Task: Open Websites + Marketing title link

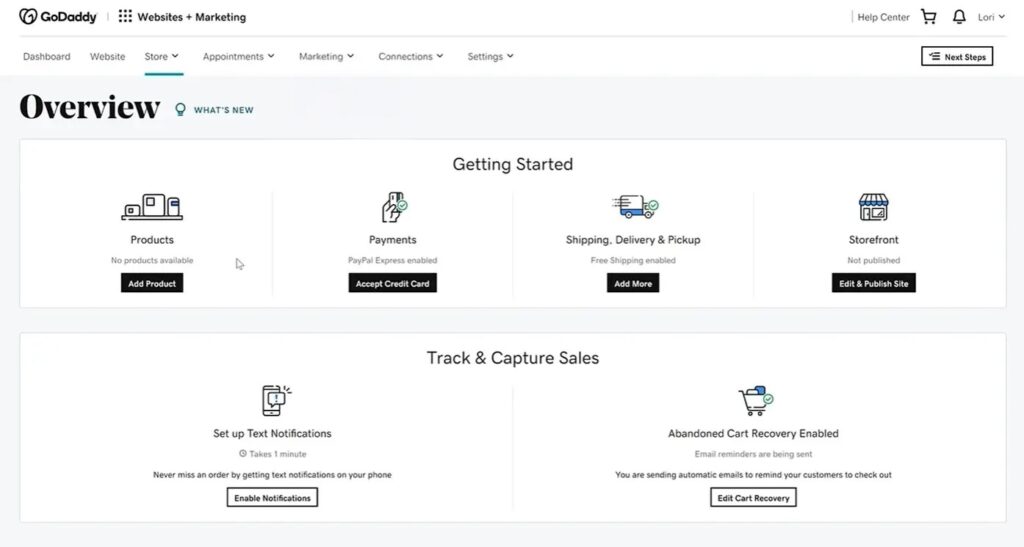Action: 191,17
